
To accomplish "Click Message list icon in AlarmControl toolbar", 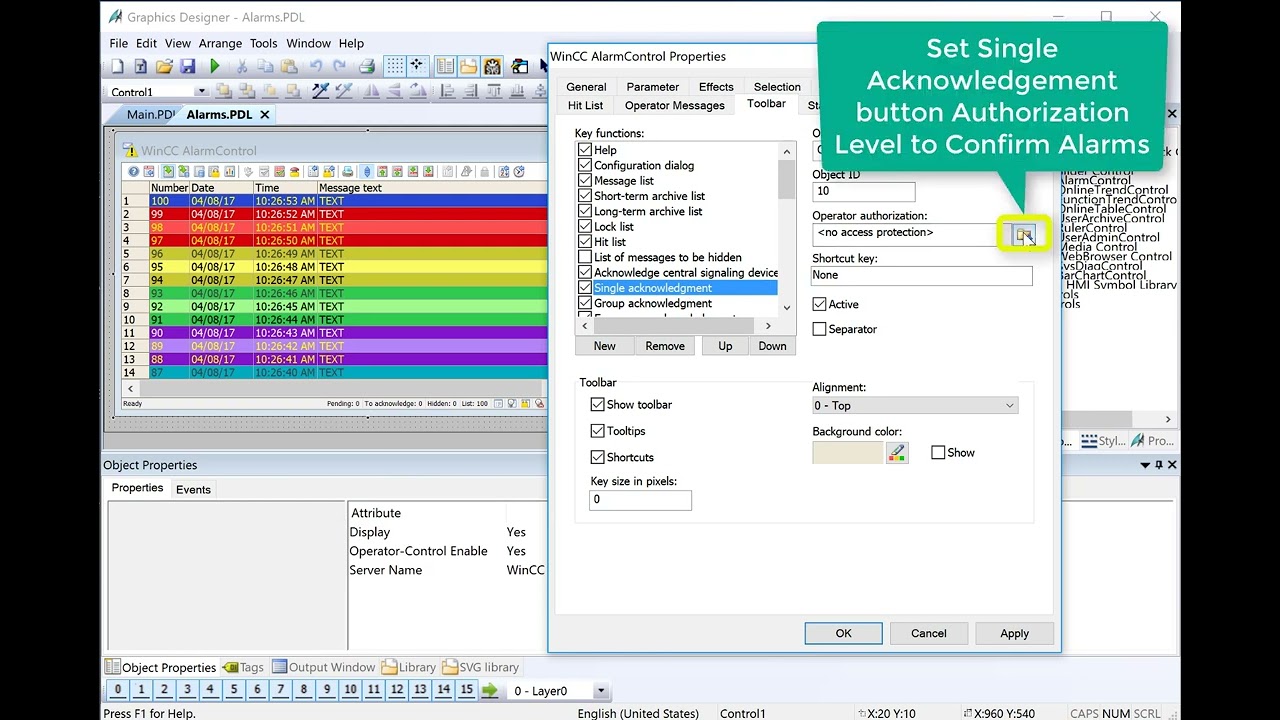I will 169,172.
